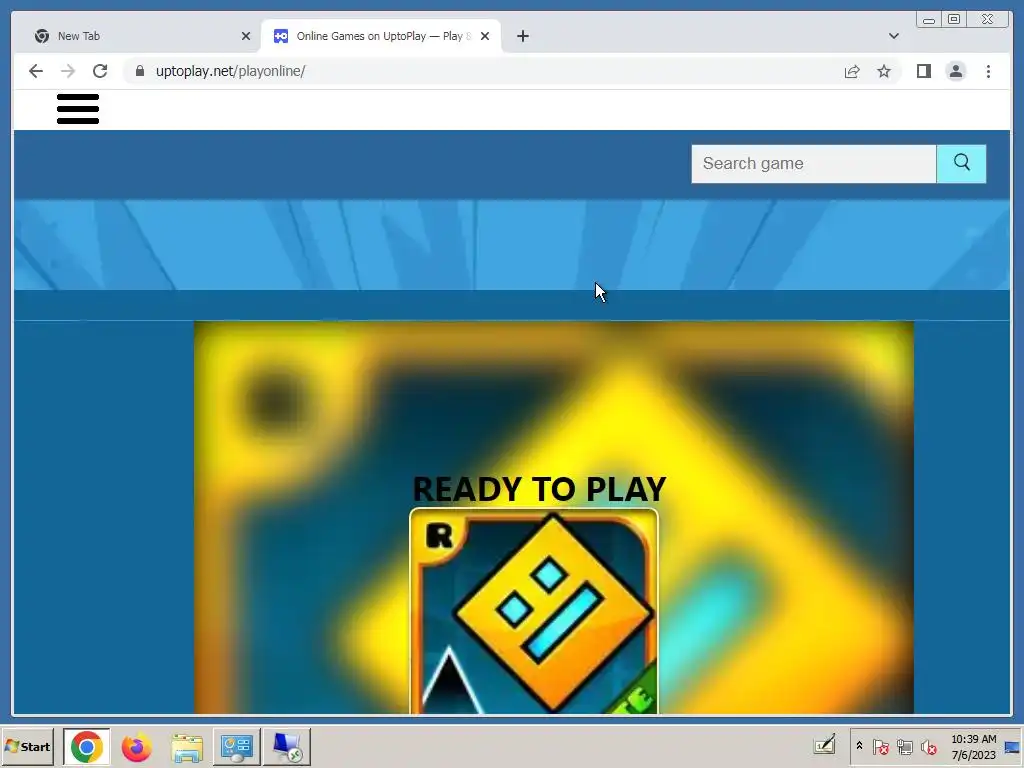Bookmark this tab with the star
Image resolution: width=1024 pixels, height=768 pixels.
pos(884,71)
